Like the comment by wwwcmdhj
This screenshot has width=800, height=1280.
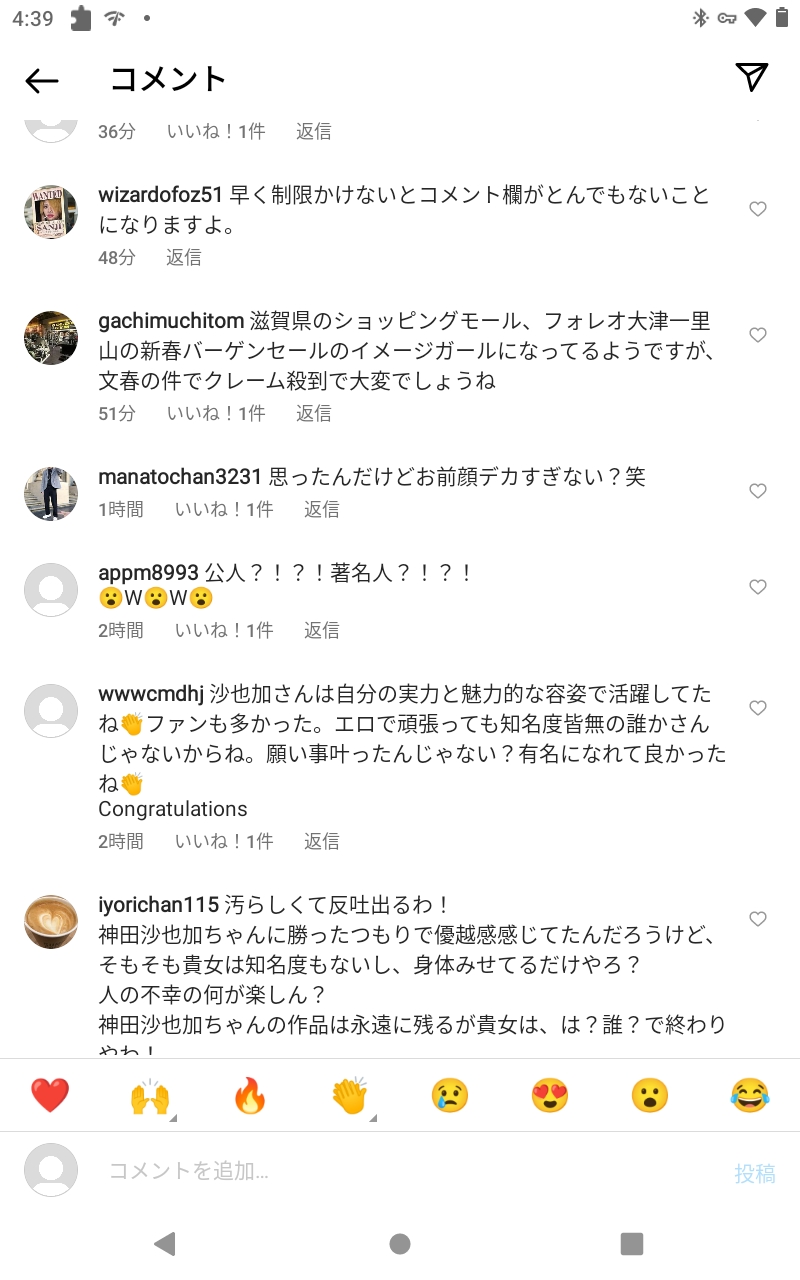(x=758, y=708)
